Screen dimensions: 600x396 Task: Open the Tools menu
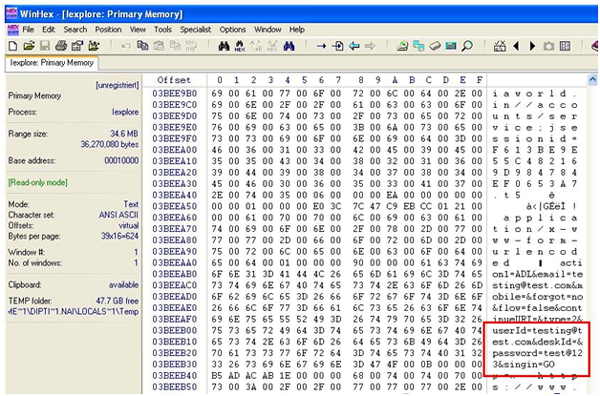pyautogui.click(x=163, y=29)
